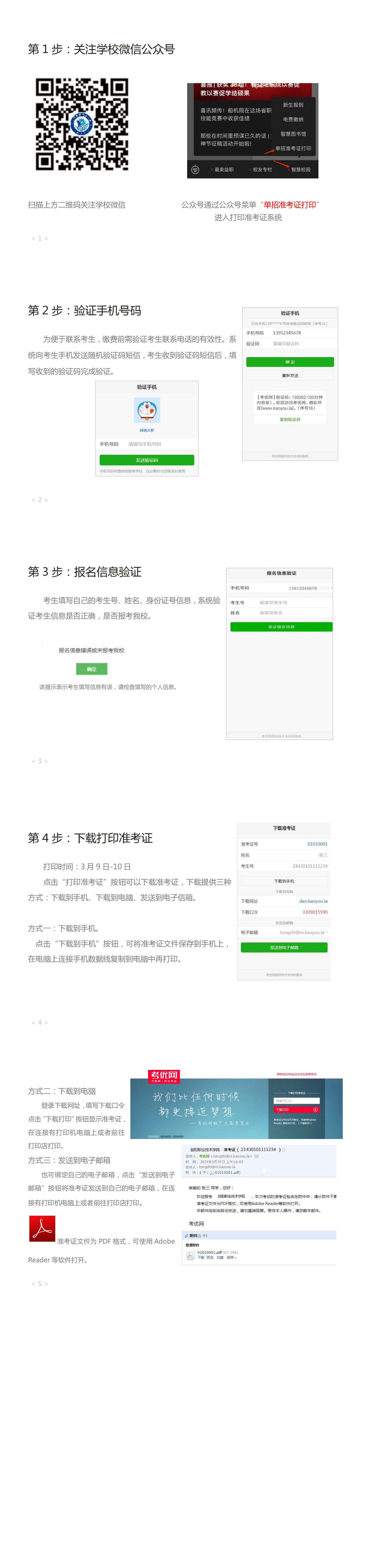The image size is (371, 1568).
Task: Tap the 重新发送 button
Action: [290, 376]
